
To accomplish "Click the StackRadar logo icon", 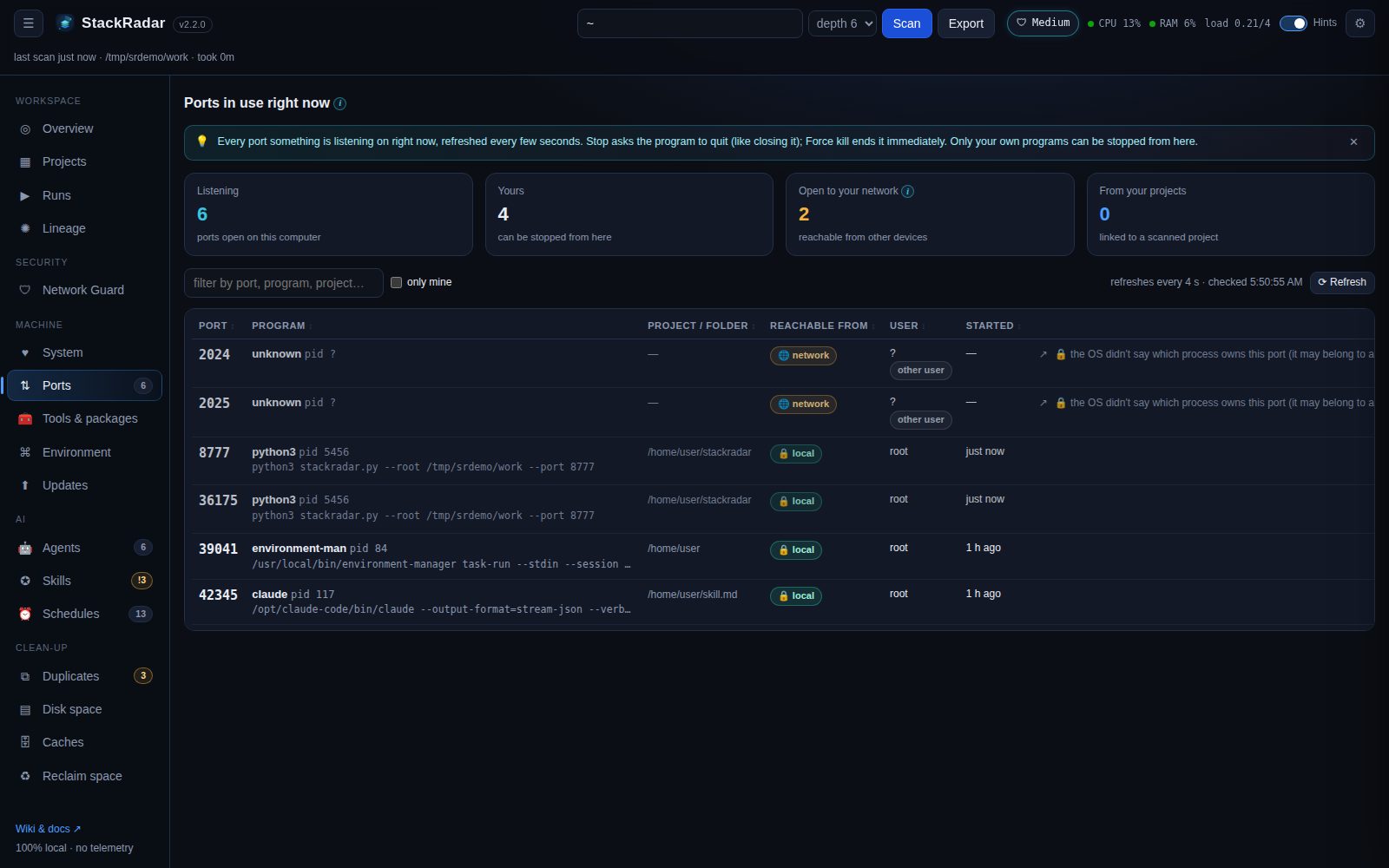I will coord(65,23).
